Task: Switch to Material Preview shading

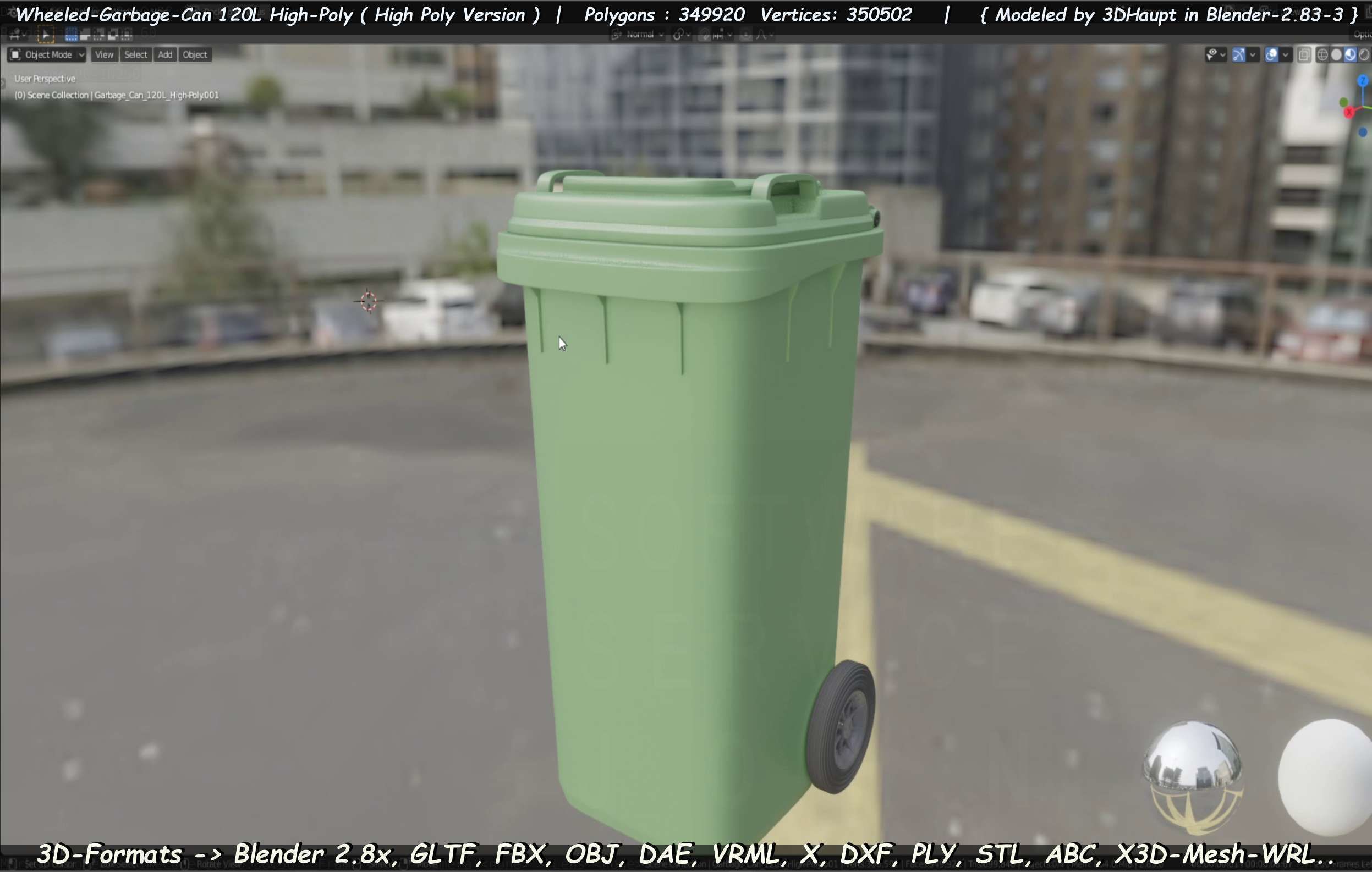Action: 1351,54
